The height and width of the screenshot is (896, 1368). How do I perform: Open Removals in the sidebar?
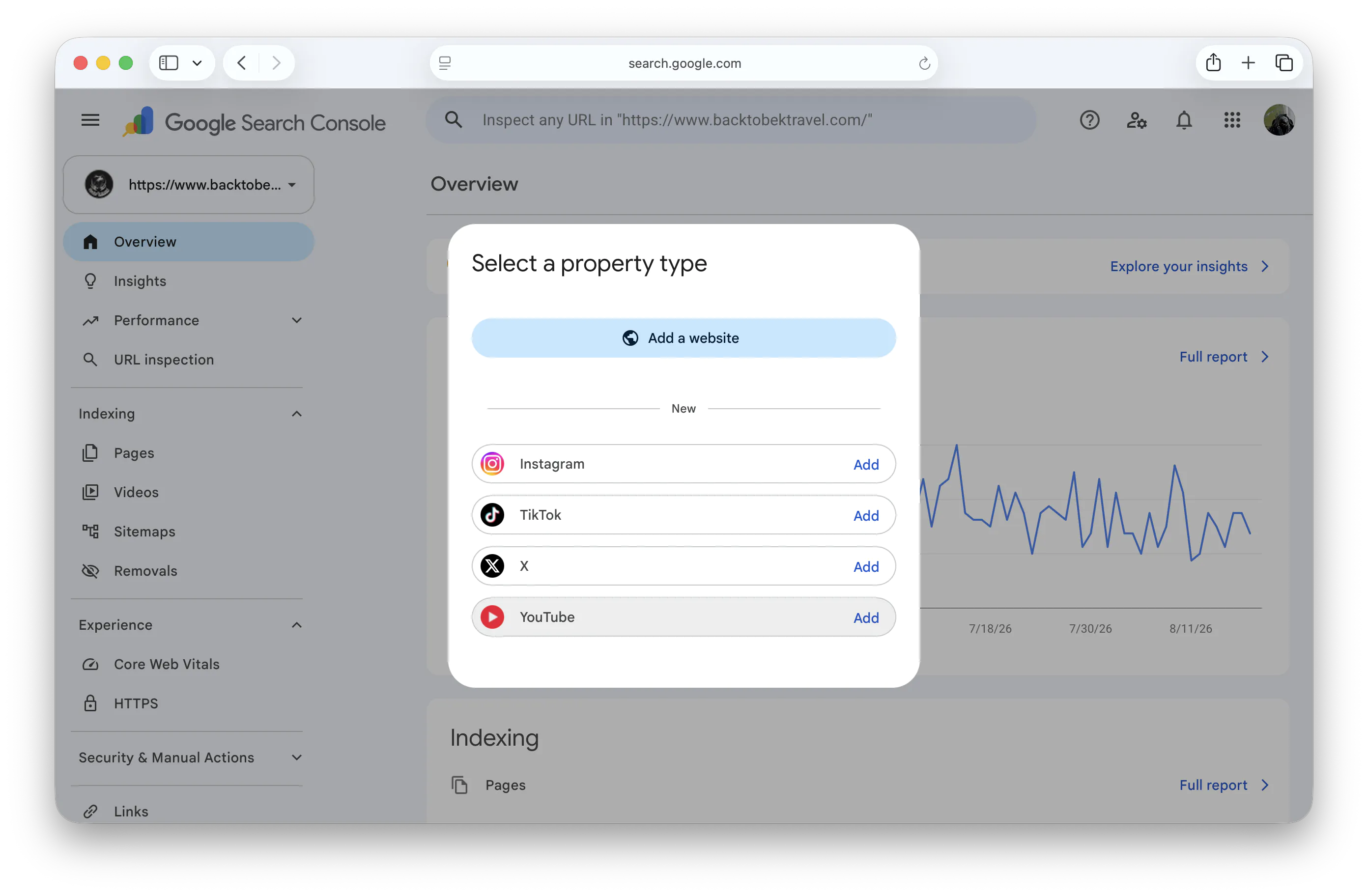(189, 571)
